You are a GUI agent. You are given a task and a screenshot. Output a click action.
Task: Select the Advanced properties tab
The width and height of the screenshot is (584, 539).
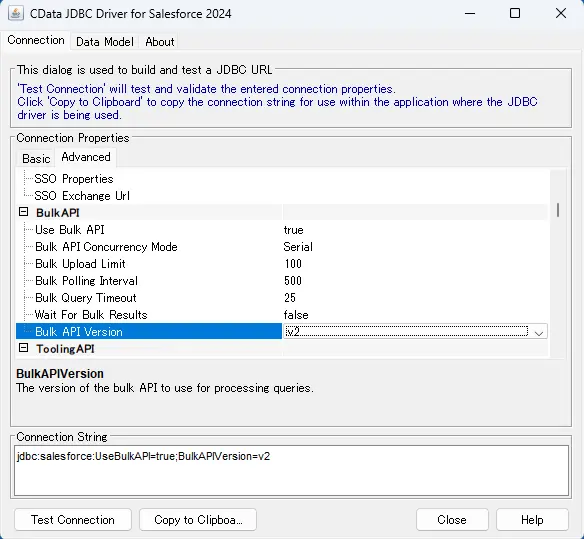point(86,157)
